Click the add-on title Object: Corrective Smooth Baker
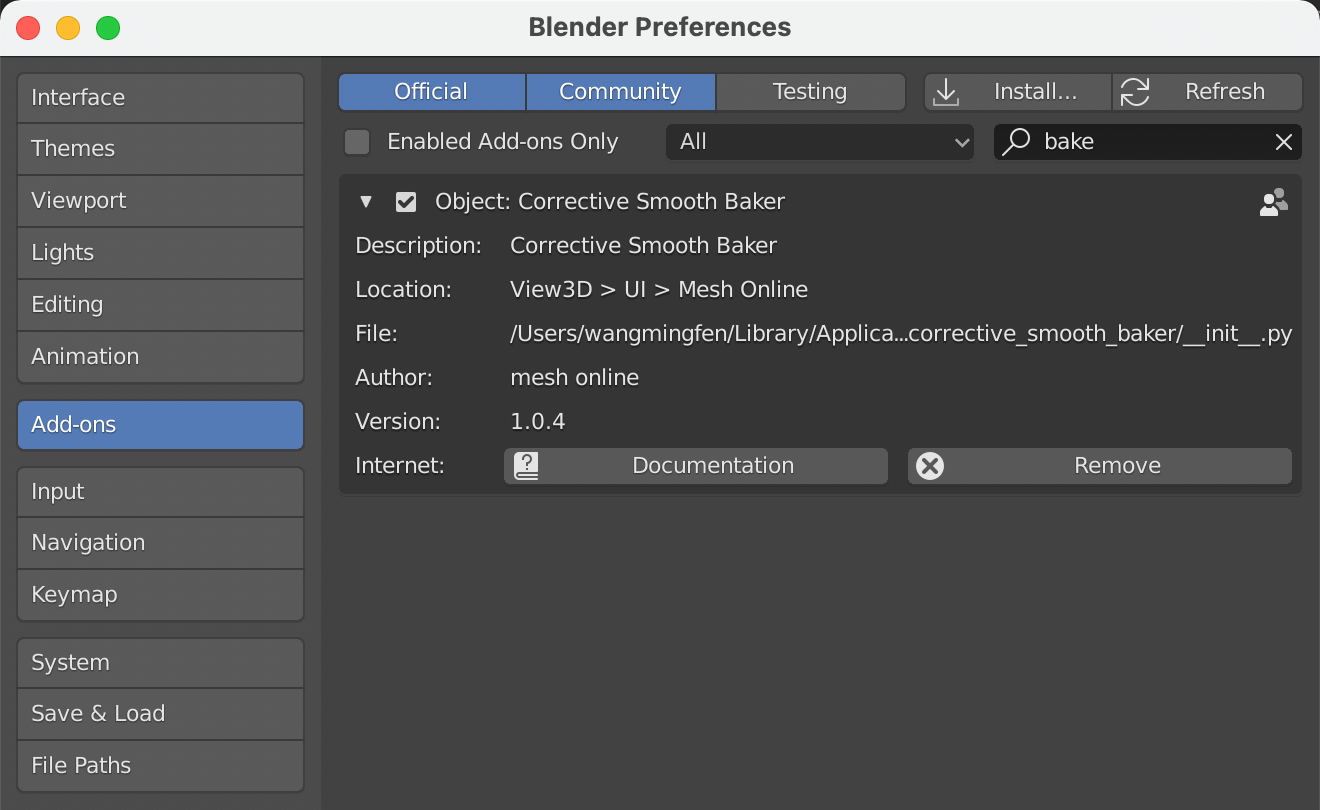Image resolution: width=1320 pixels, height=810 pixels. pos(610,202)
